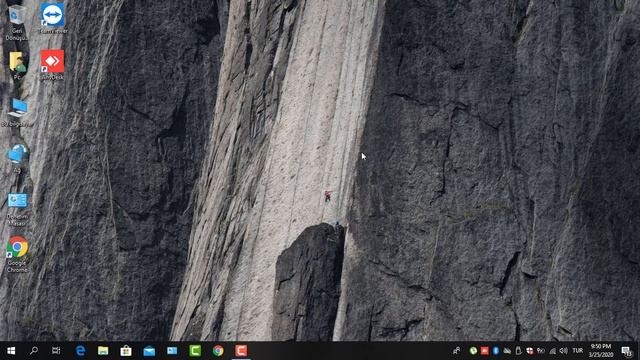Image resolution: width=640 pixels, height=360 pixels.
Task: Select the TeamViewer desktop shortcut
Action: [52, 18]
